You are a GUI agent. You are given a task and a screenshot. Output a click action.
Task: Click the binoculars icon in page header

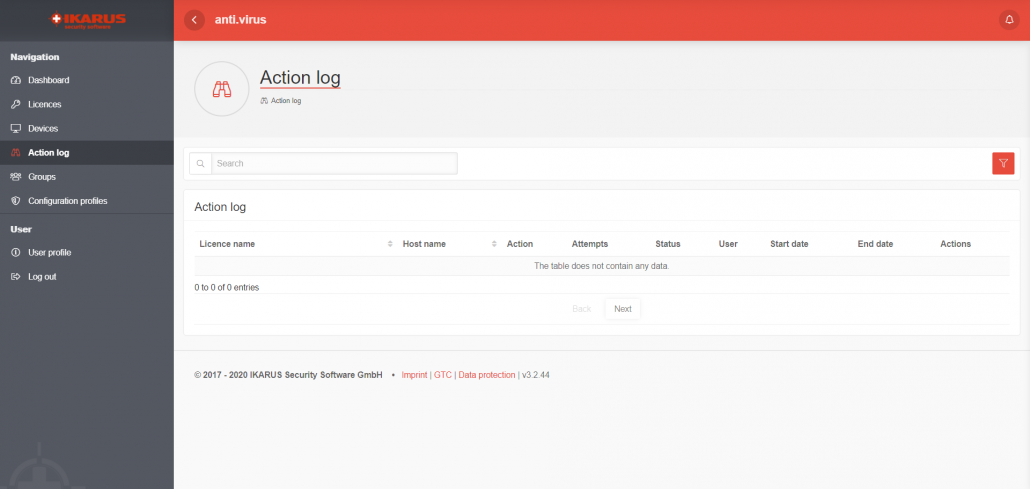tap(221, 89)
